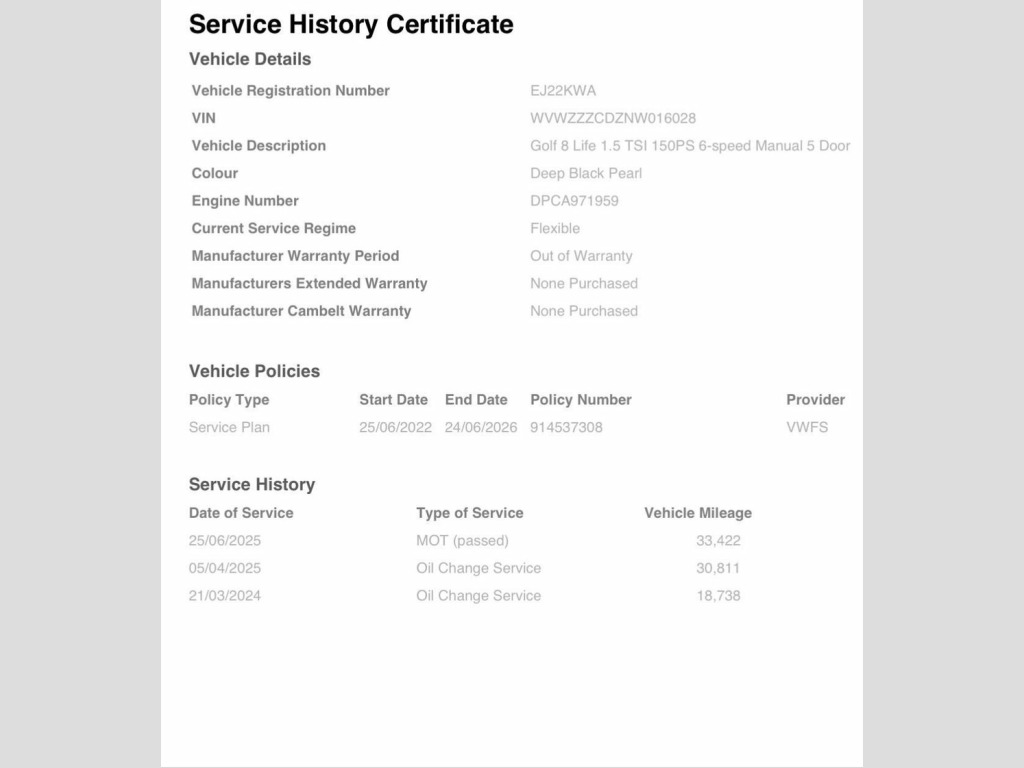The width and height of the screenshot is (1024, 768).
Task: Click the 05/04/2025 service date
Action: tap(225, 568)
